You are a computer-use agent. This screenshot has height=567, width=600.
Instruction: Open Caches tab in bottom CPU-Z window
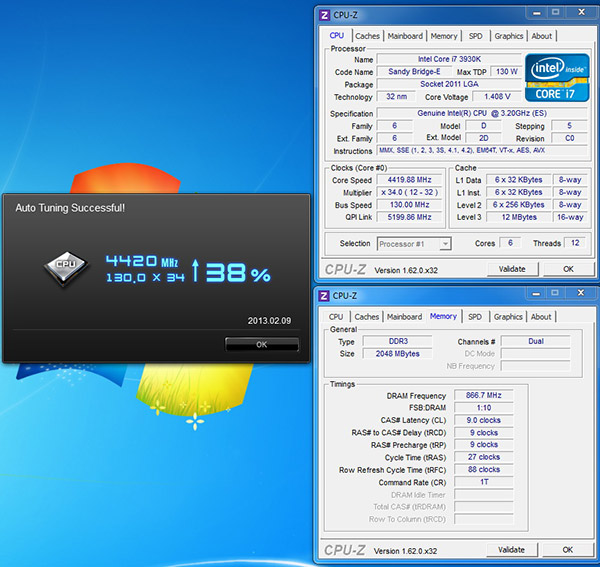coord(367,317)
